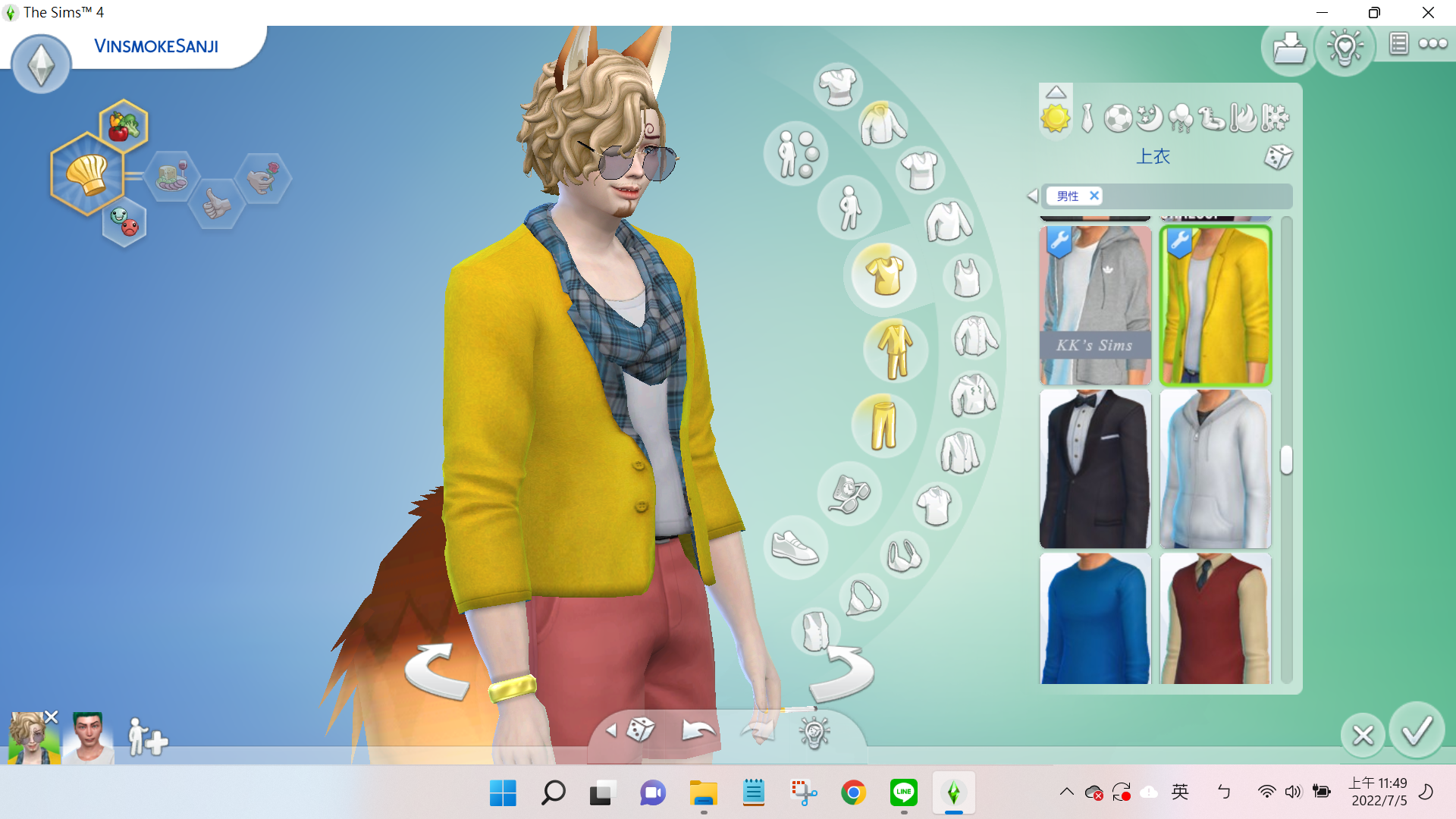Open the lightbulb tutorial tips button

pyautogui.click(x=1345, y=49)
